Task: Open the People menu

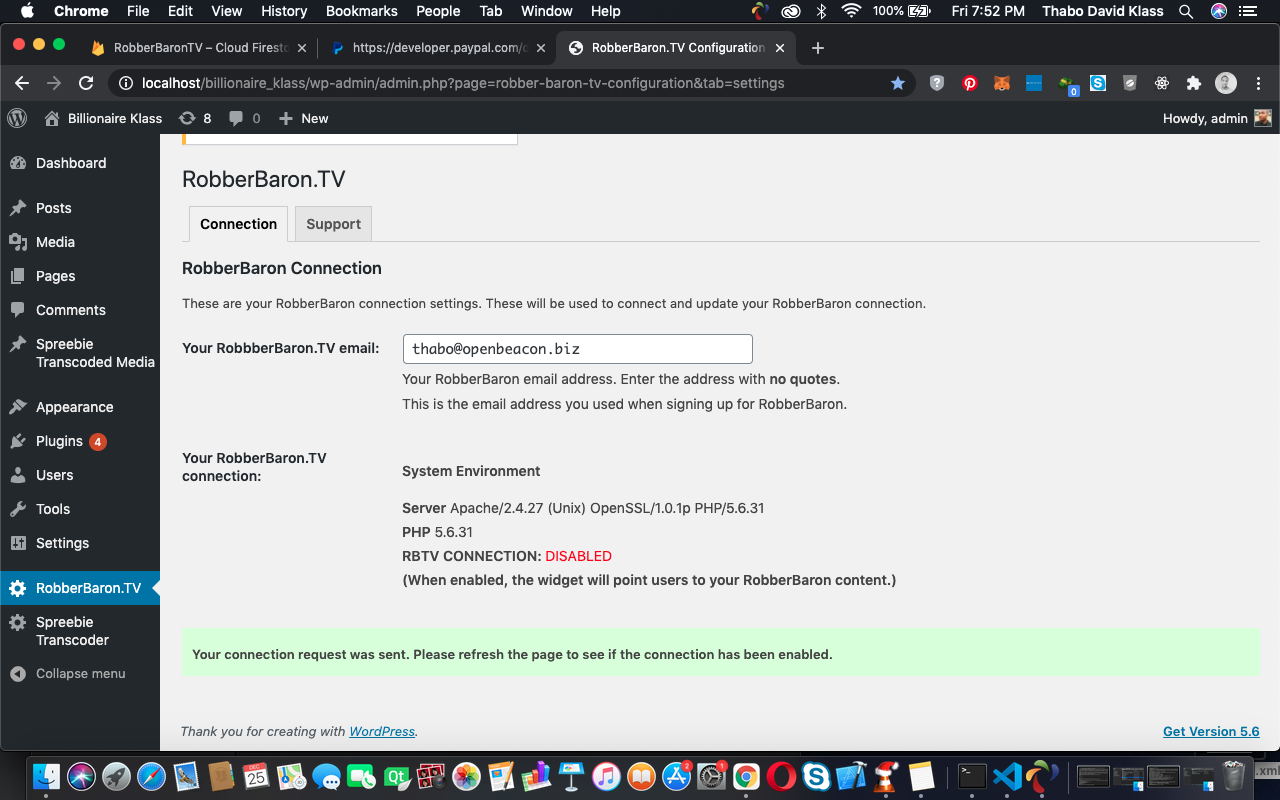Action: pyautogui.click(x=438, y=11)
